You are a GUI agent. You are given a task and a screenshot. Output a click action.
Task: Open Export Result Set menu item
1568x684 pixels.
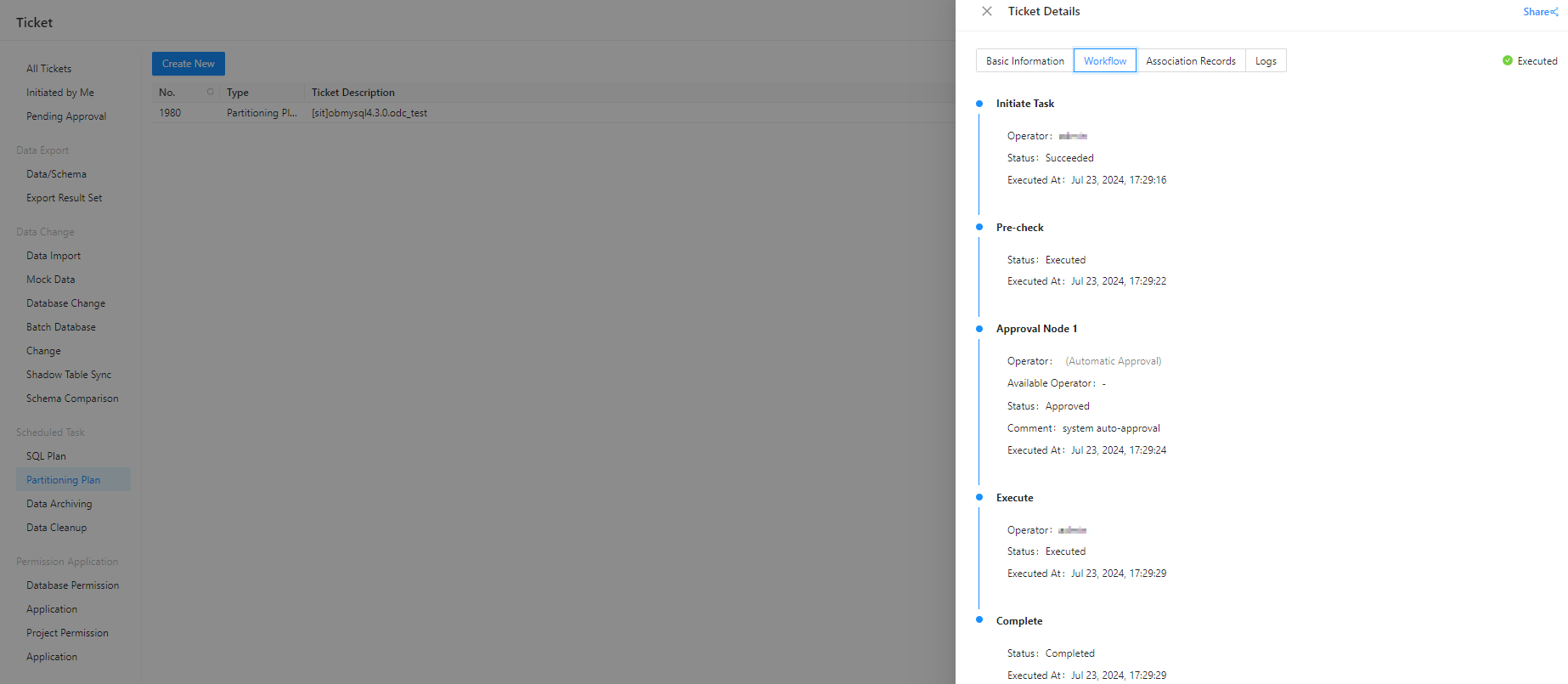64,198
